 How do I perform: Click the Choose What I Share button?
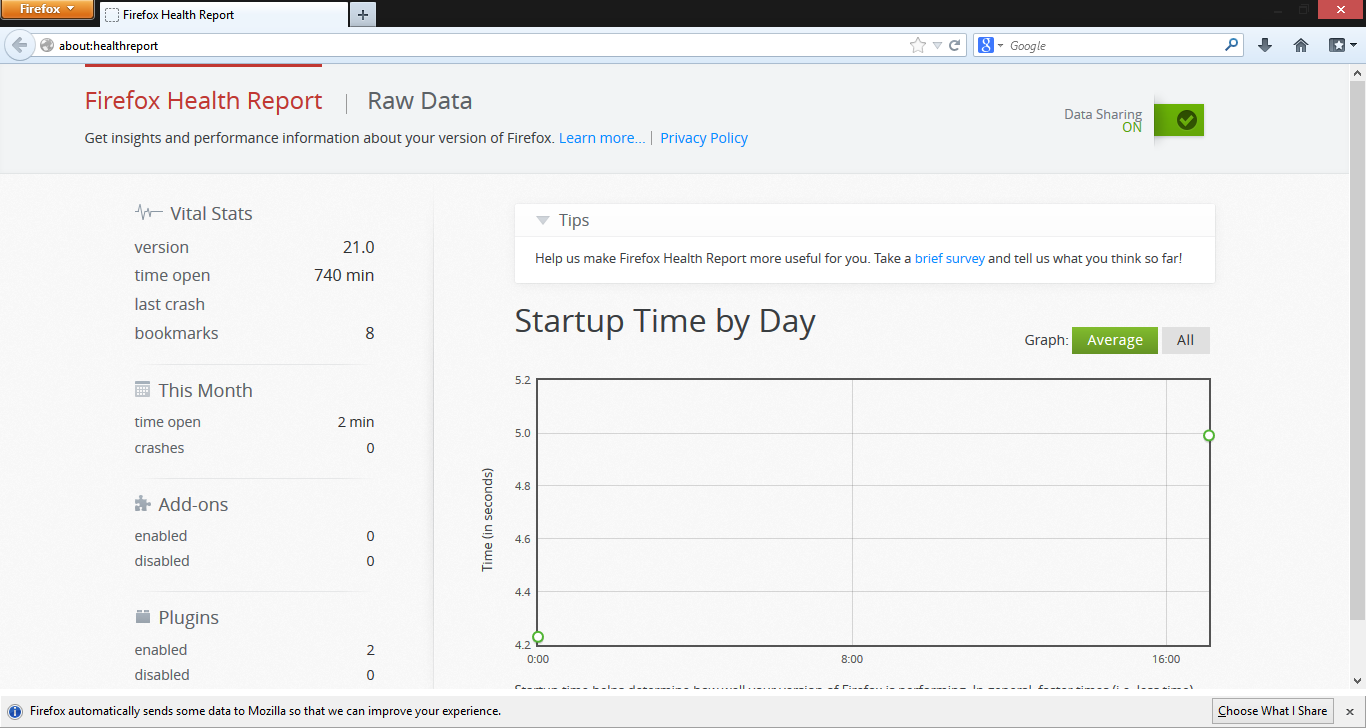[1273, 711]
